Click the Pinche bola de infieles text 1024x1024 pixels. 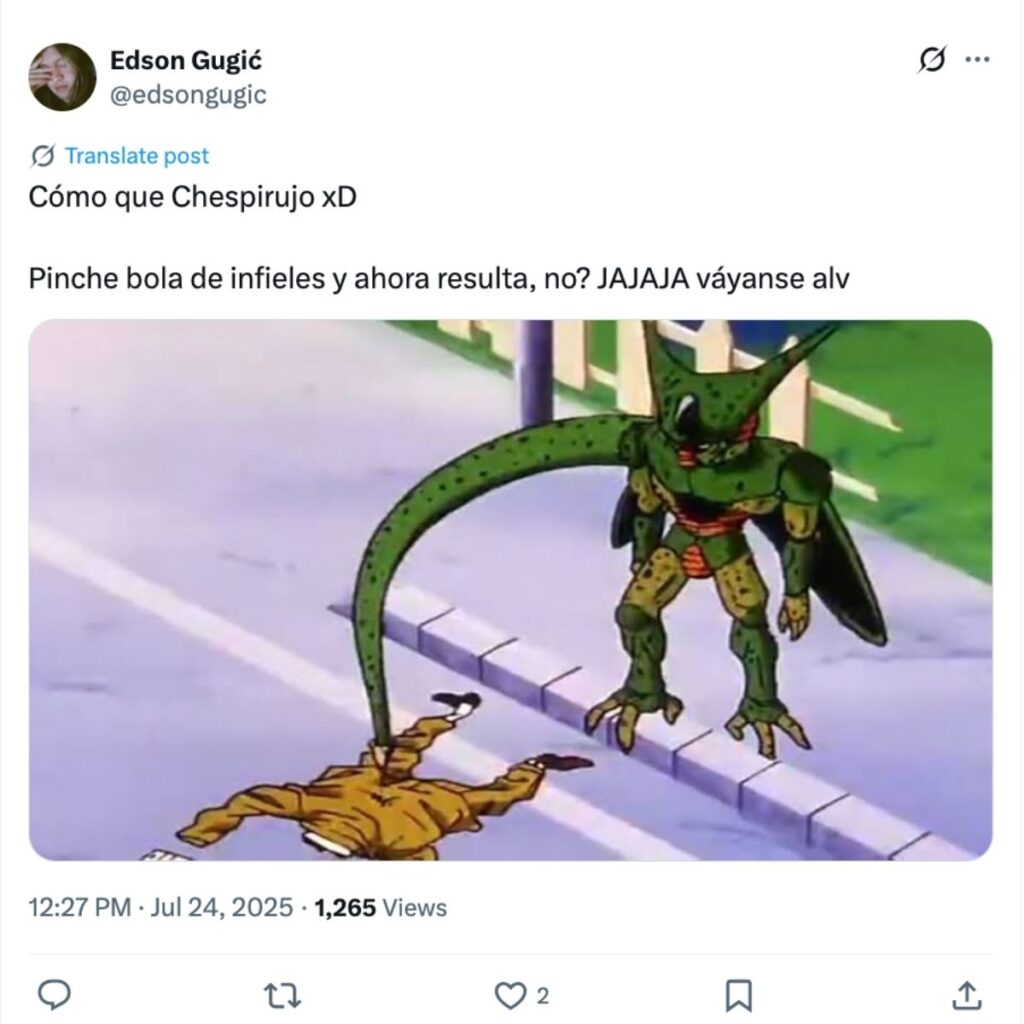[180, 279]
